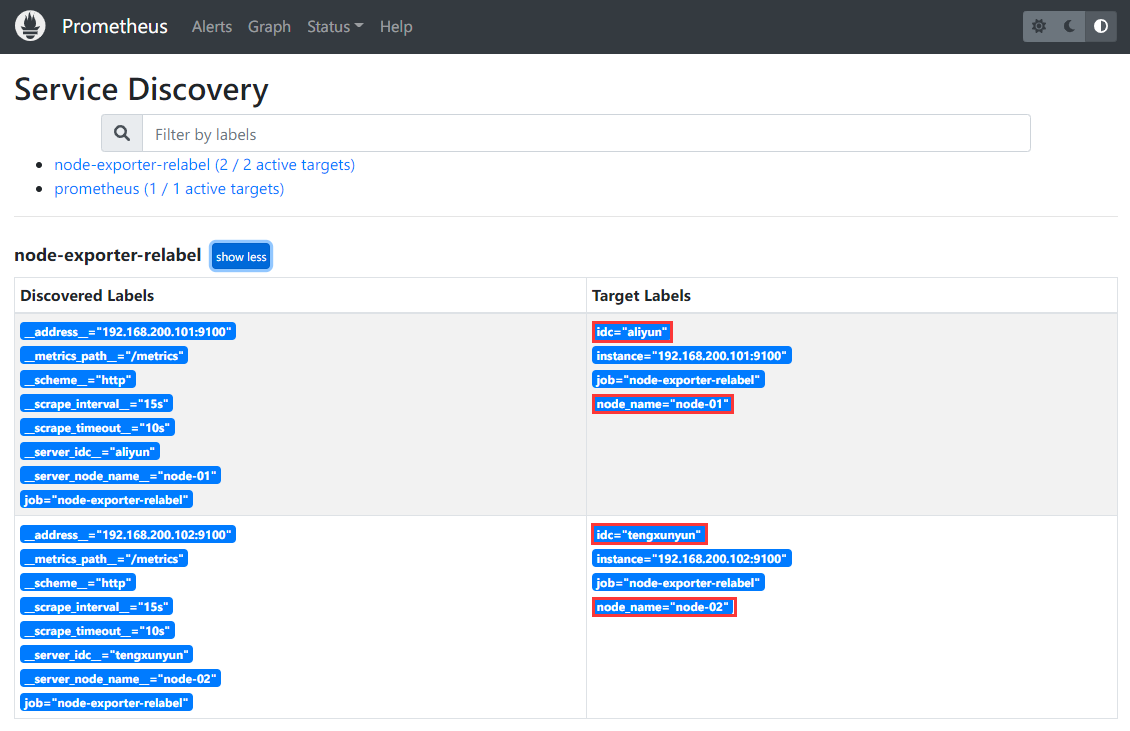Open the Help link in navbar

click(x=396, y=27)
